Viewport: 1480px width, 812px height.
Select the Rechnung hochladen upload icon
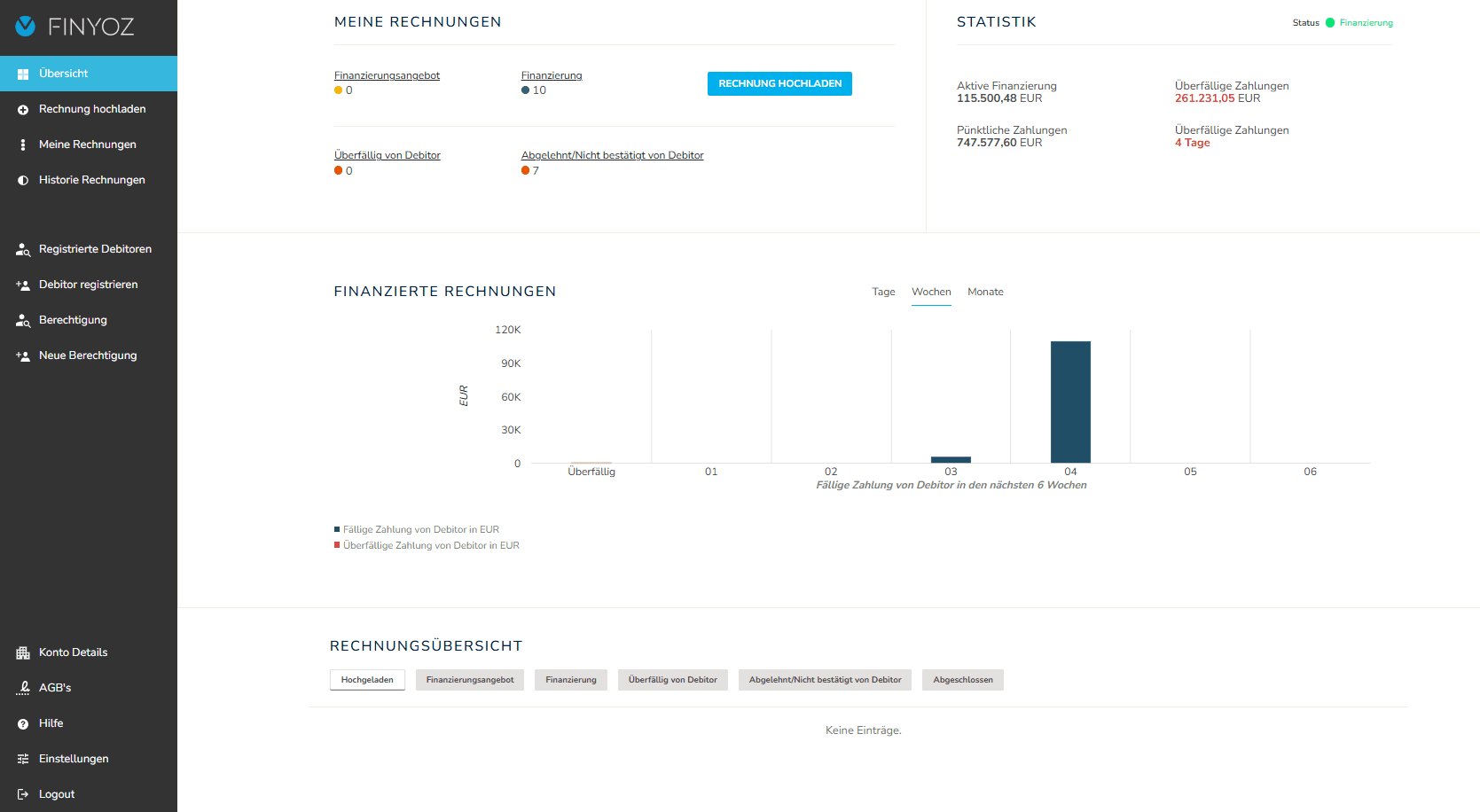22,108
